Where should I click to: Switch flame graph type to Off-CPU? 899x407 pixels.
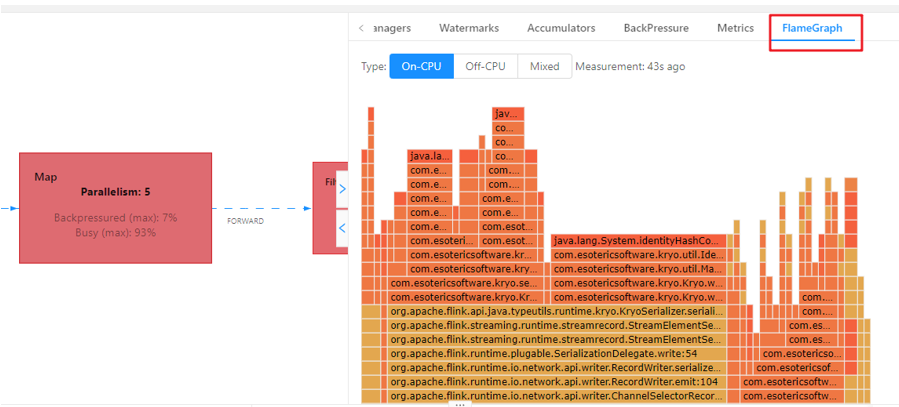(x=485, y=67)
